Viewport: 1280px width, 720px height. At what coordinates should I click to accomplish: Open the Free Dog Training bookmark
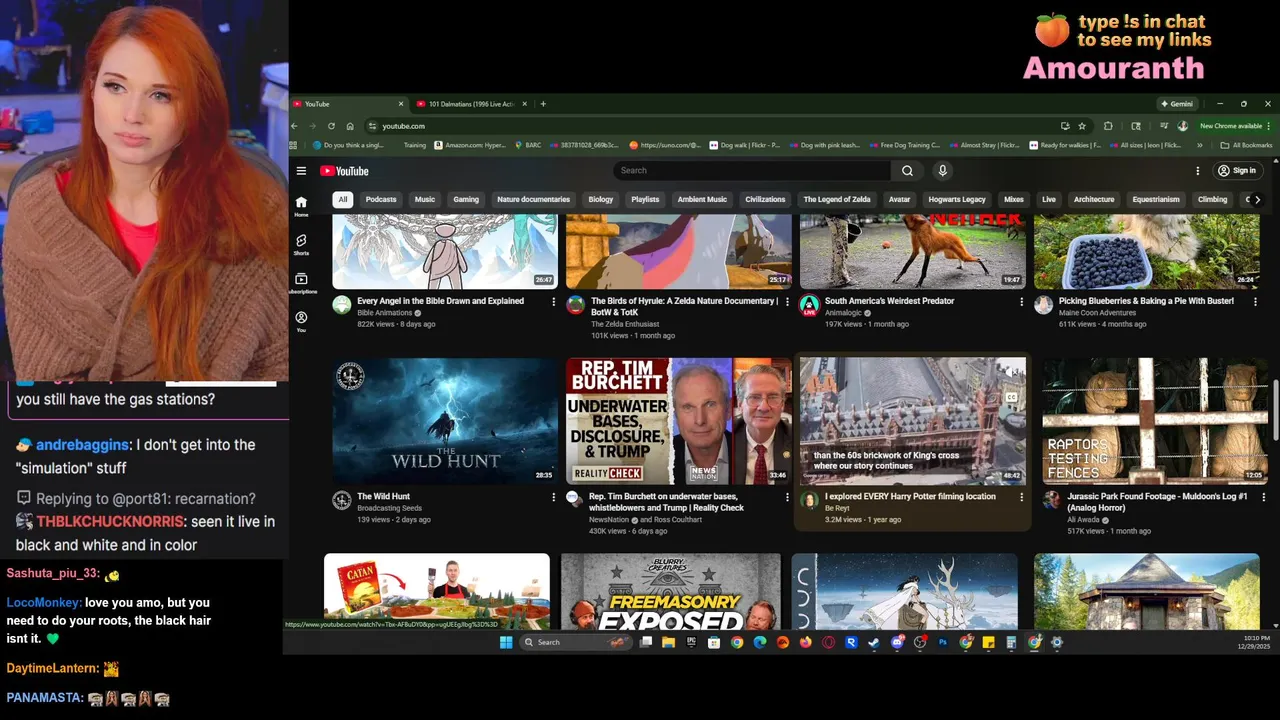(x=905, y=145)
